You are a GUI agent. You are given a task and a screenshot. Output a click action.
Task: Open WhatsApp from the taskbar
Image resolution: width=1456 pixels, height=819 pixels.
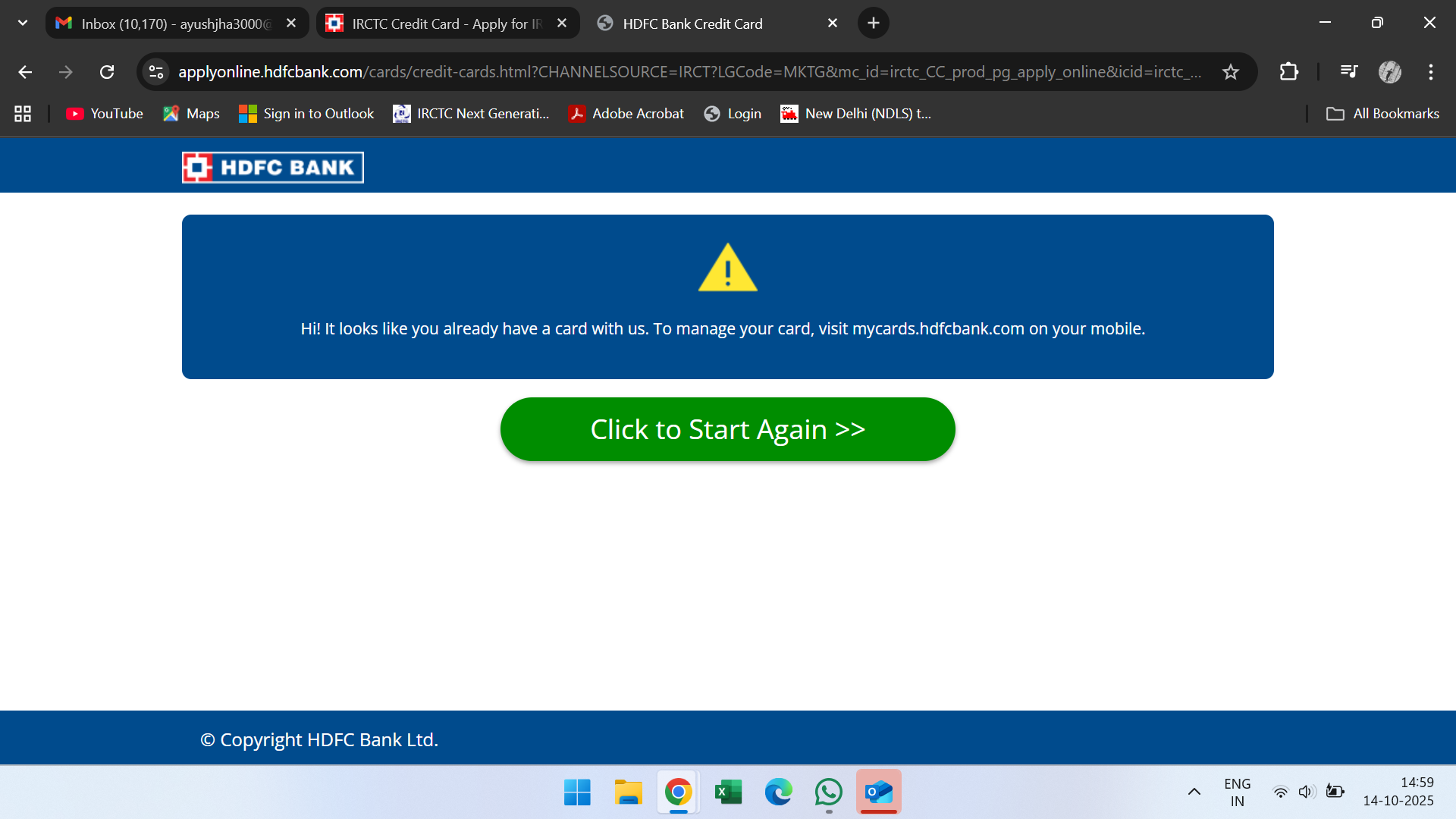(x=828, y=792)
